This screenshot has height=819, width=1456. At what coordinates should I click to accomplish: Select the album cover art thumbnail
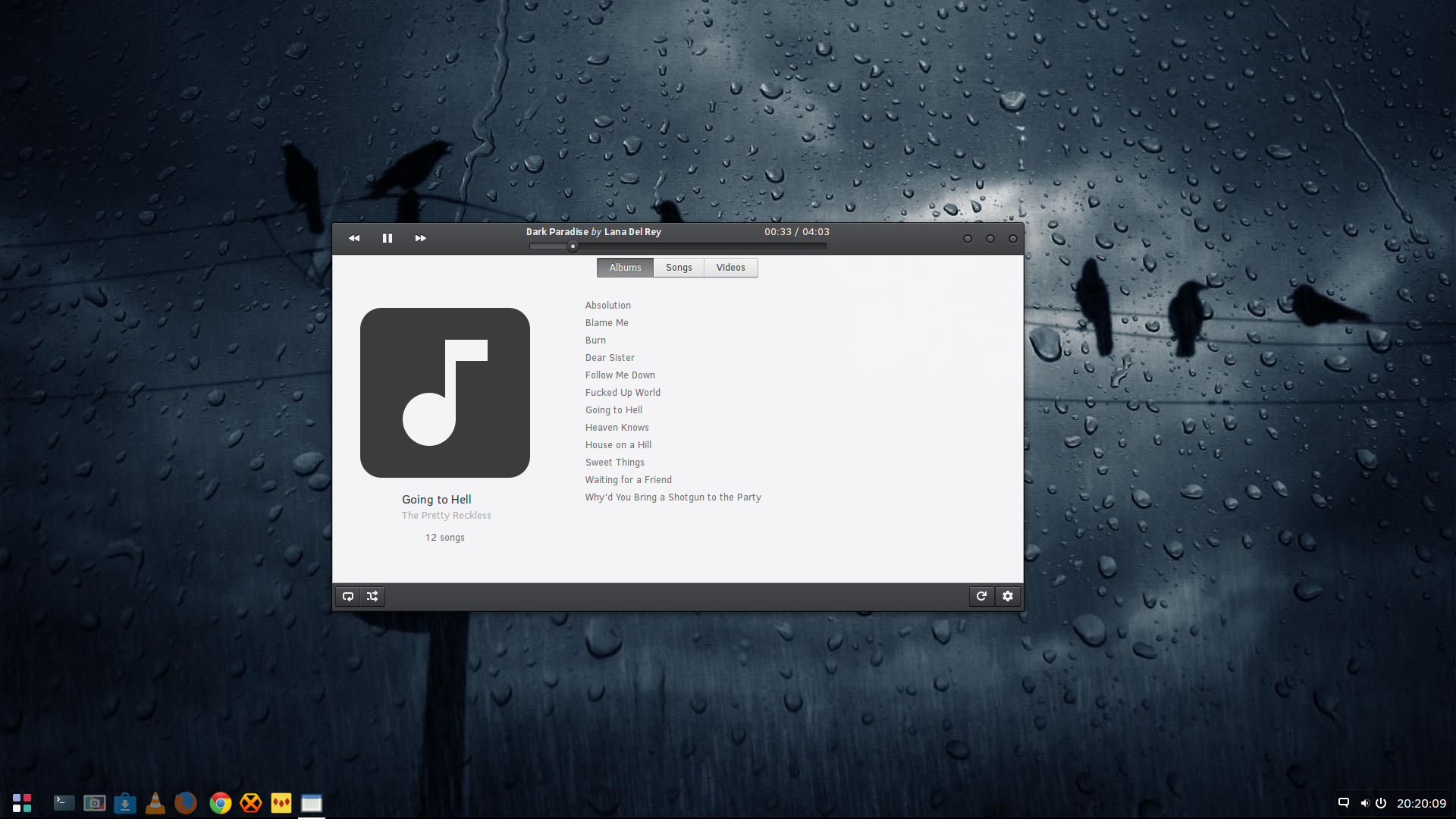445,393
